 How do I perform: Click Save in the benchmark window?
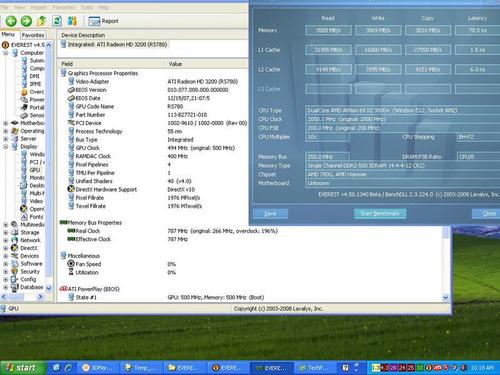270,214
